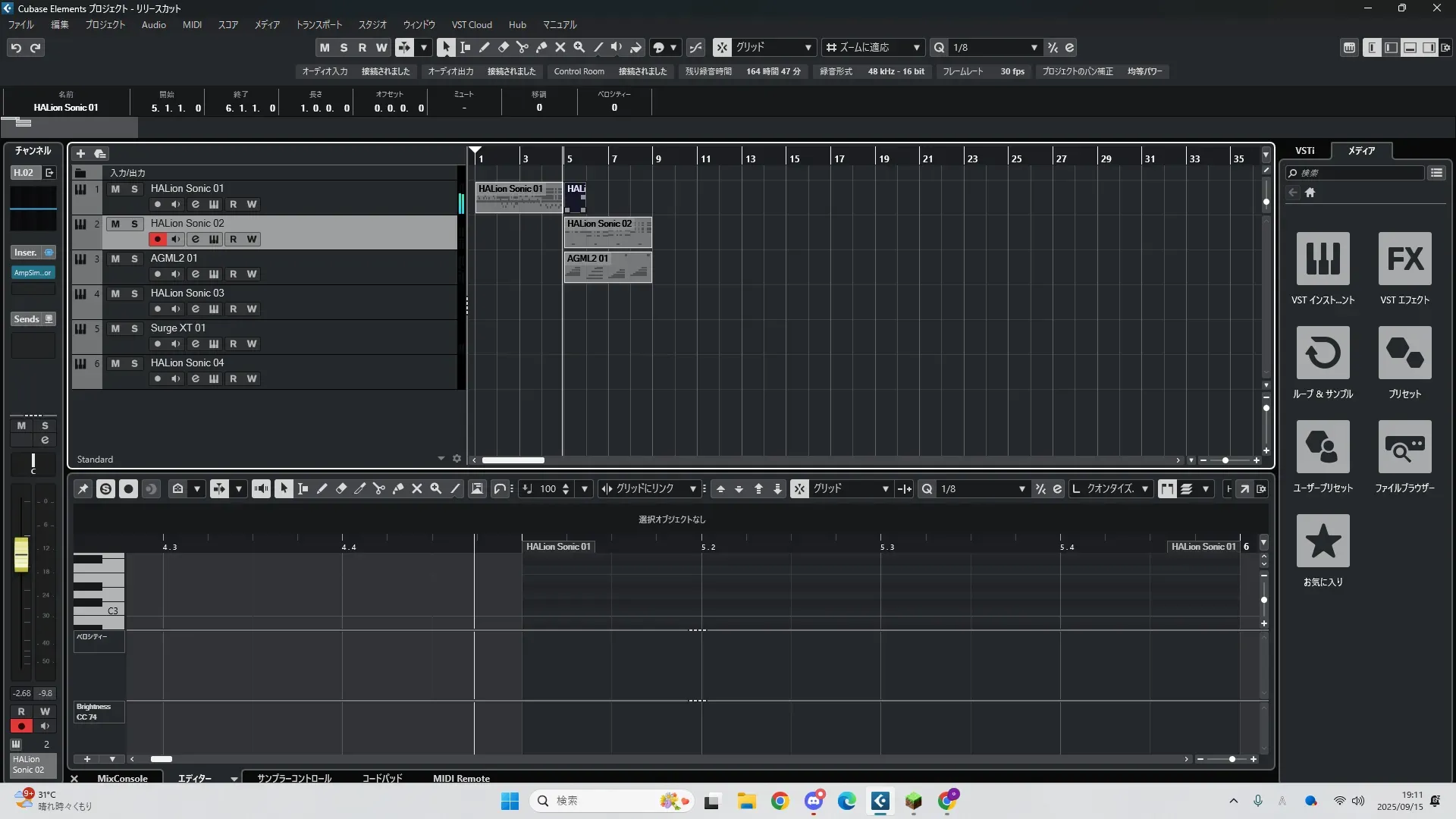
Task: Click the MIDI Remote tab button
Action: click(x=461, y=778)
